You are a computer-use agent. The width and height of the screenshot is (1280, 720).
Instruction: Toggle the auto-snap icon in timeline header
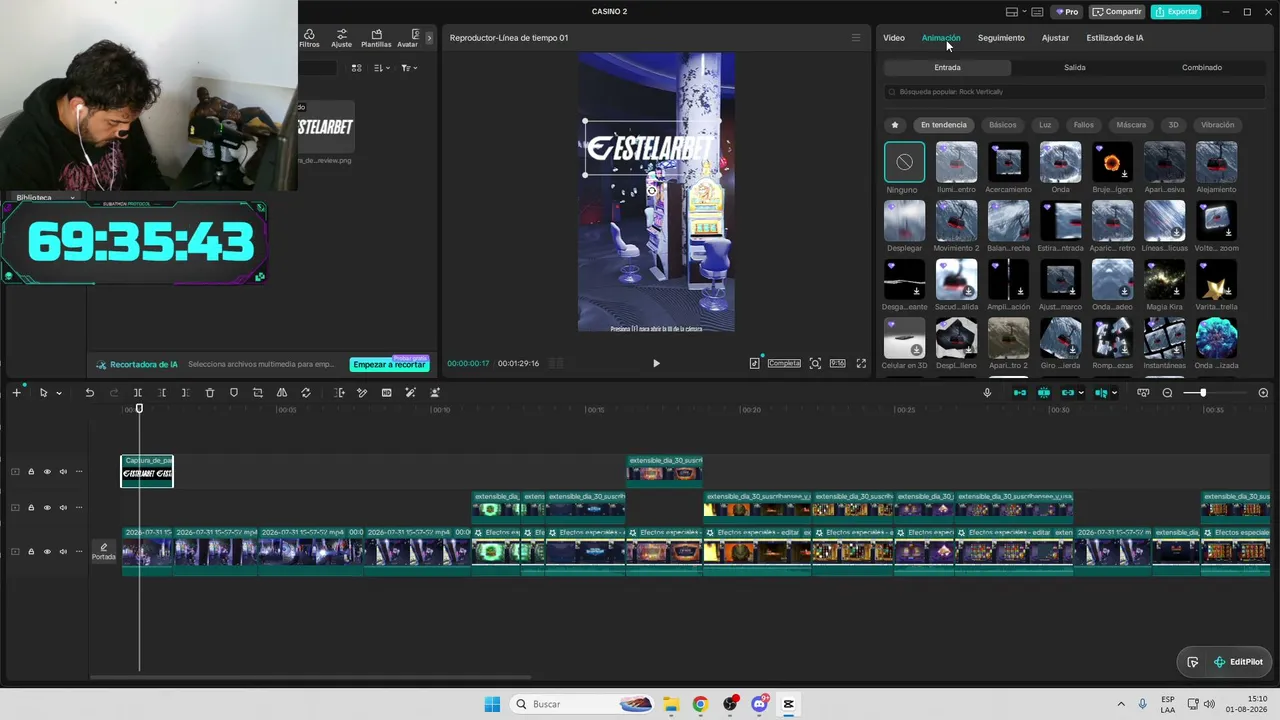pyautogui.click(x=1044, y=393)
